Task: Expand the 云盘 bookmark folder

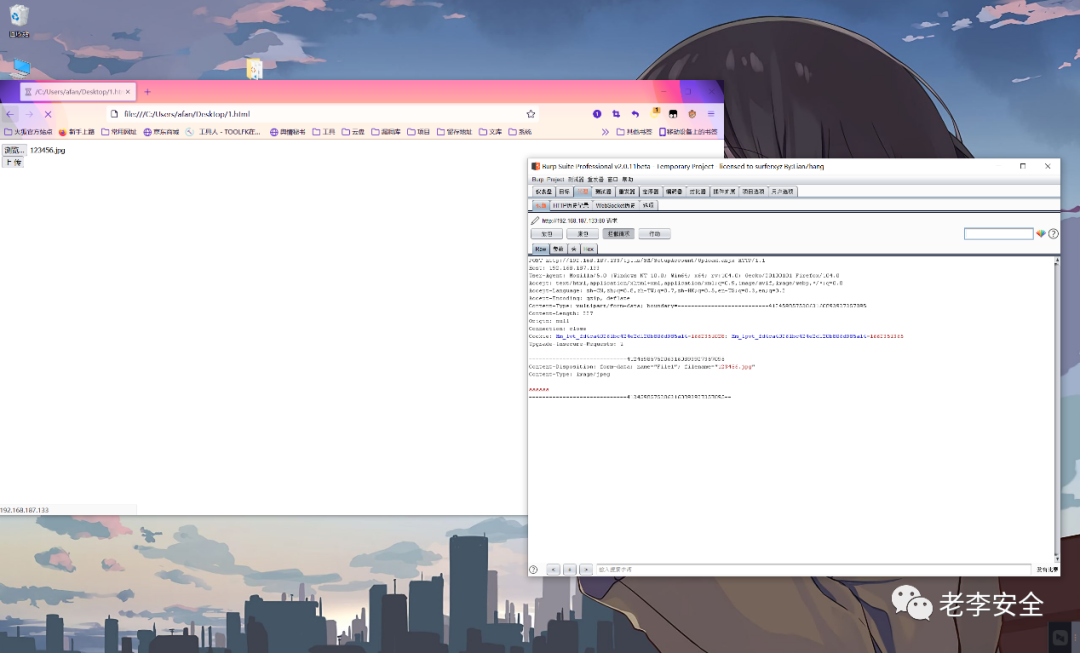Action: pyautogui.click(x=353, y=132)
